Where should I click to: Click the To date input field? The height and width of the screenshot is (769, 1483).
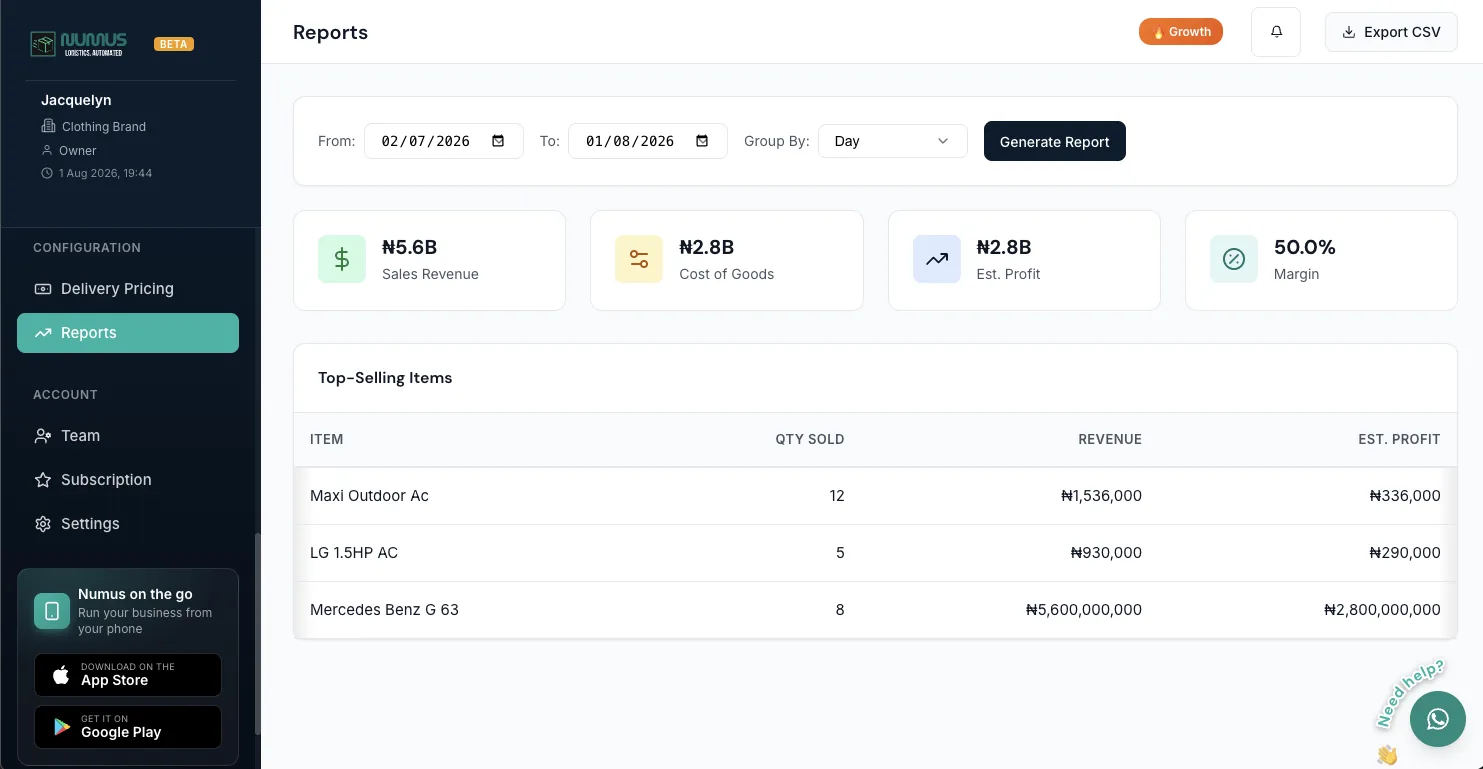pyautogui.click(x=648, y=141)
